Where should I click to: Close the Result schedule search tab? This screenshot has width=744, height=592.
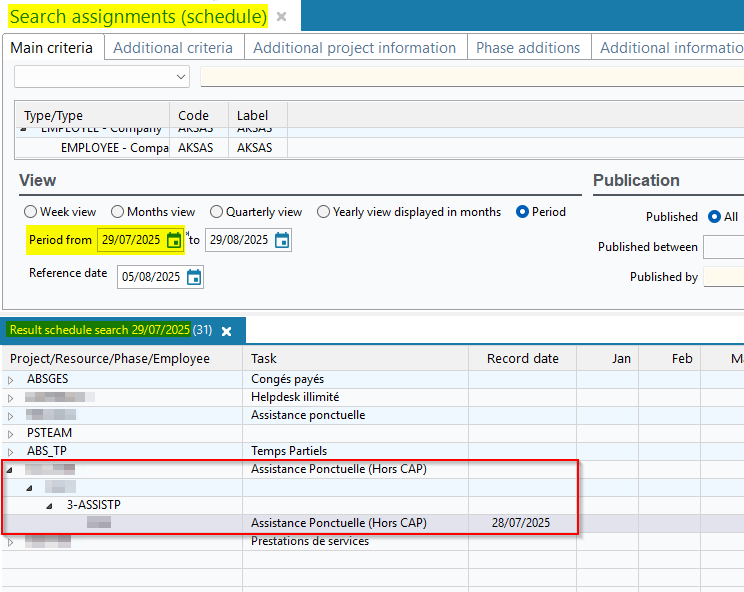click(226, 331)
